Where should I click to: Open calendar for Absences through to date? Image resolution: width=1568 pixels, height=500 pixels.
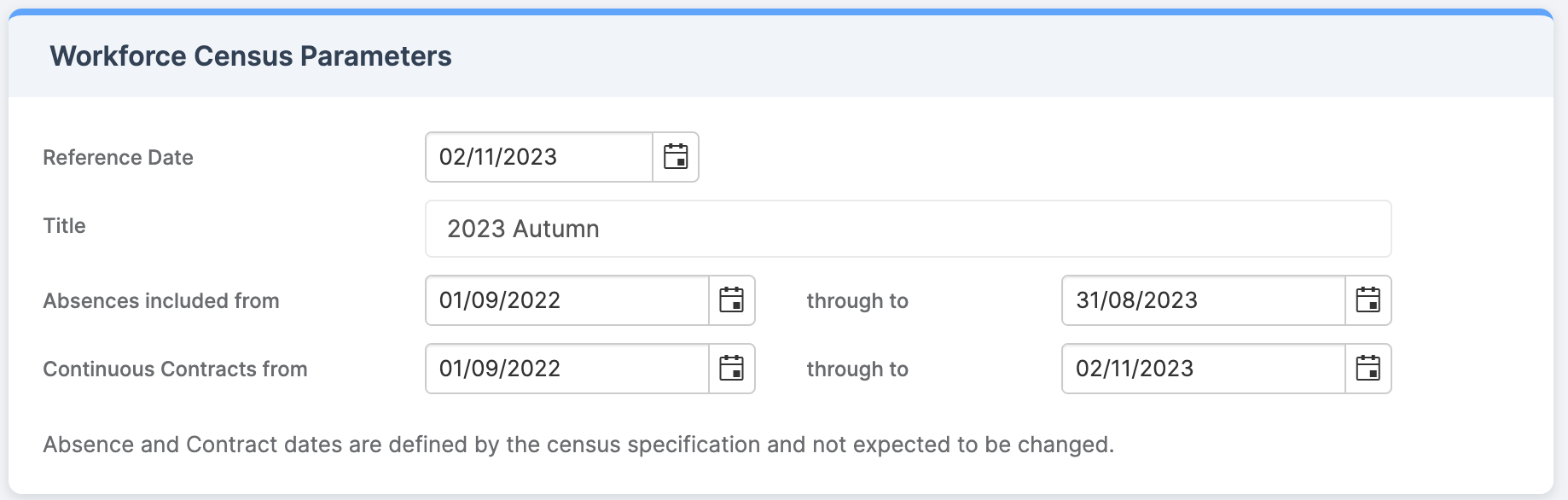pyautogui.click(x=1368, y=300)
